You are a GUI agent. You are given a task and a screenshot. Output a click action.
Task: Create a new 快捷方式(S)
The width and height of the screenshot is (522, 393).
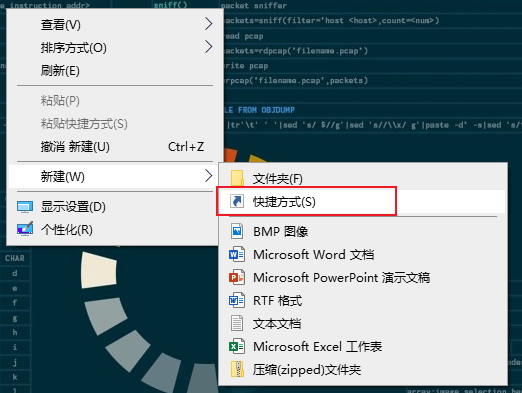tap(363, 201)
